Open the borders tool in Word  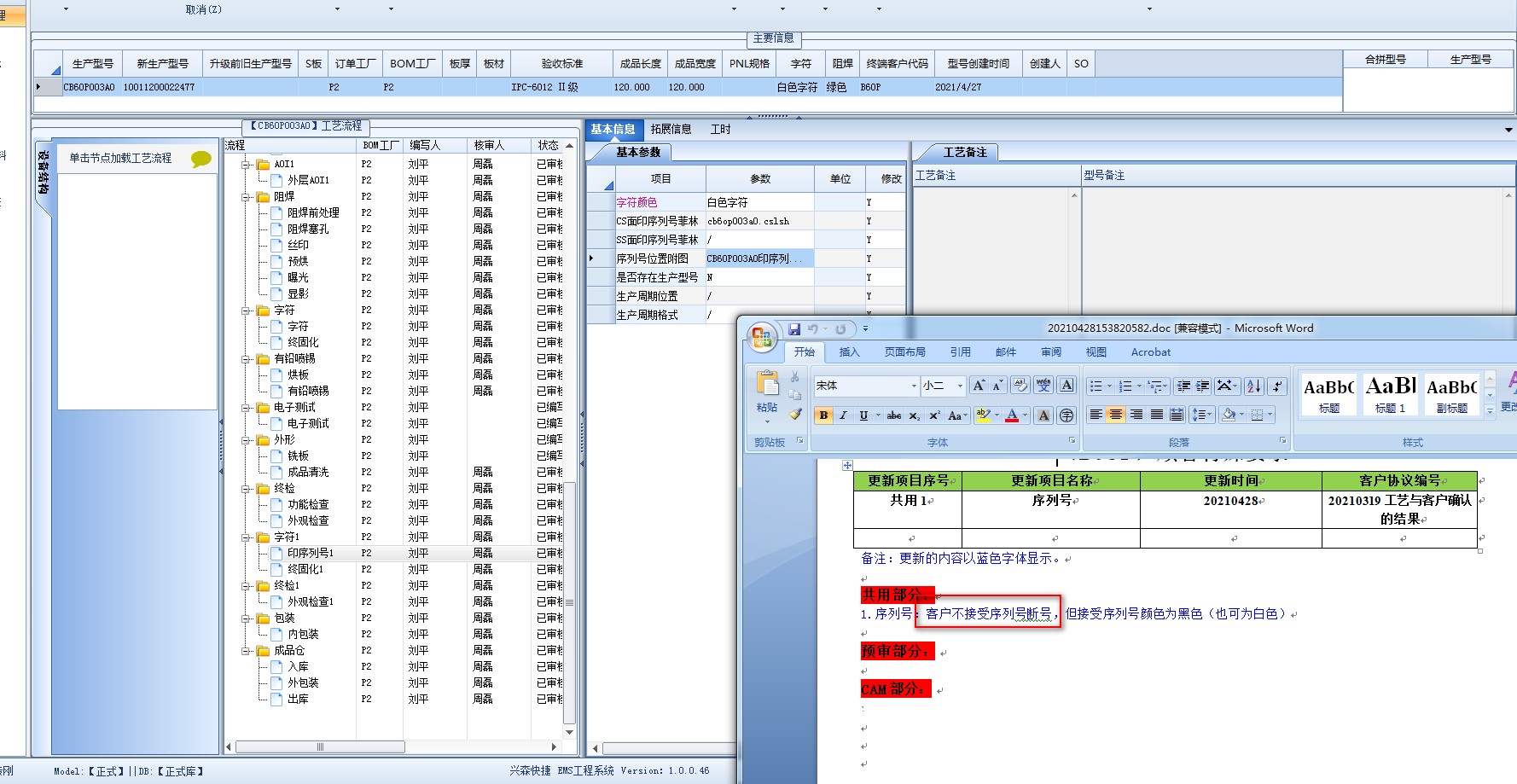point(1257,415)
